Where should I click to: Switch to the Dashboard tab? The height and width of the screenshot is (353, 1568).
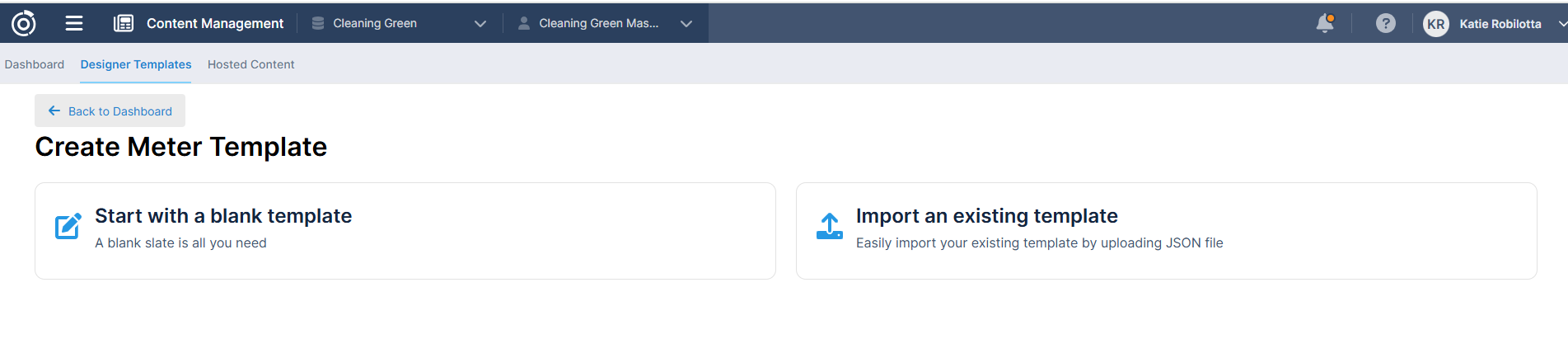[35, 64]
